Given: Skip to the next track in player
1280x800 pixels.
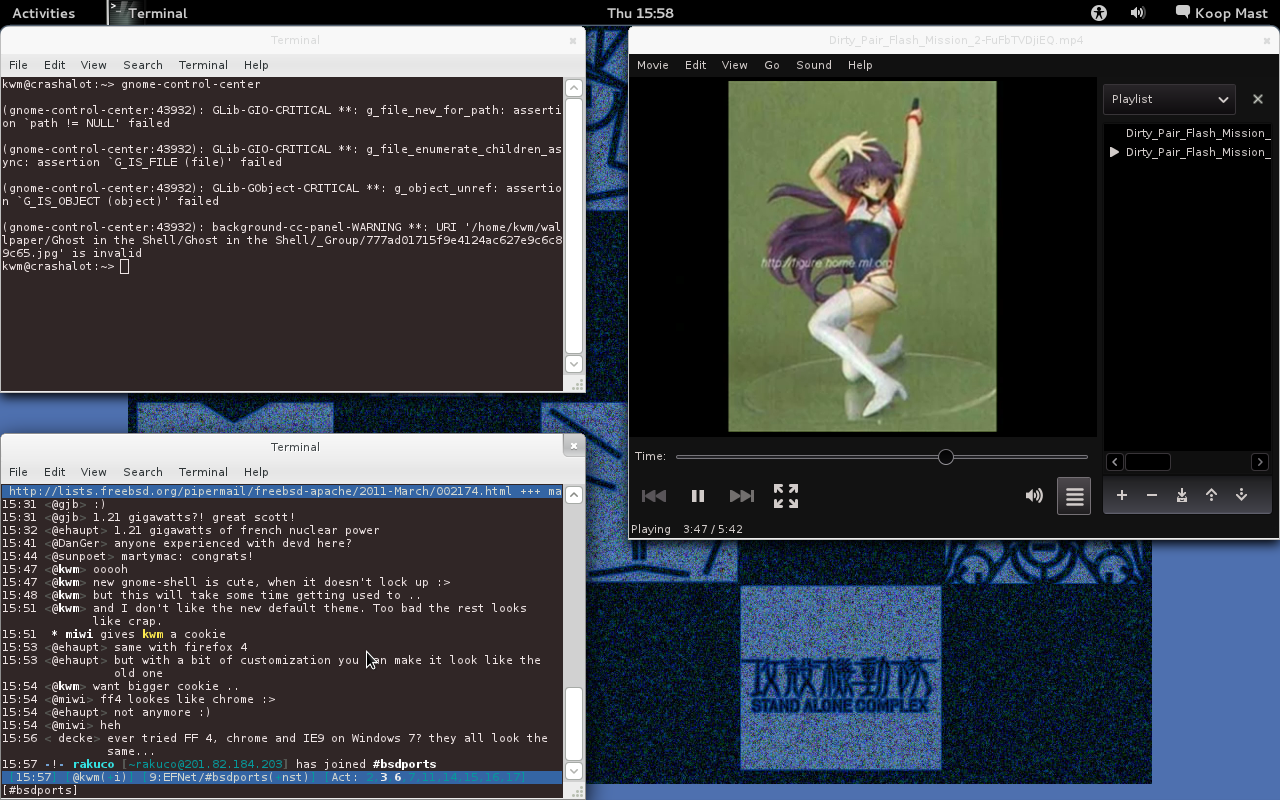Looking at the screenshot, I should tap(741, 496).
